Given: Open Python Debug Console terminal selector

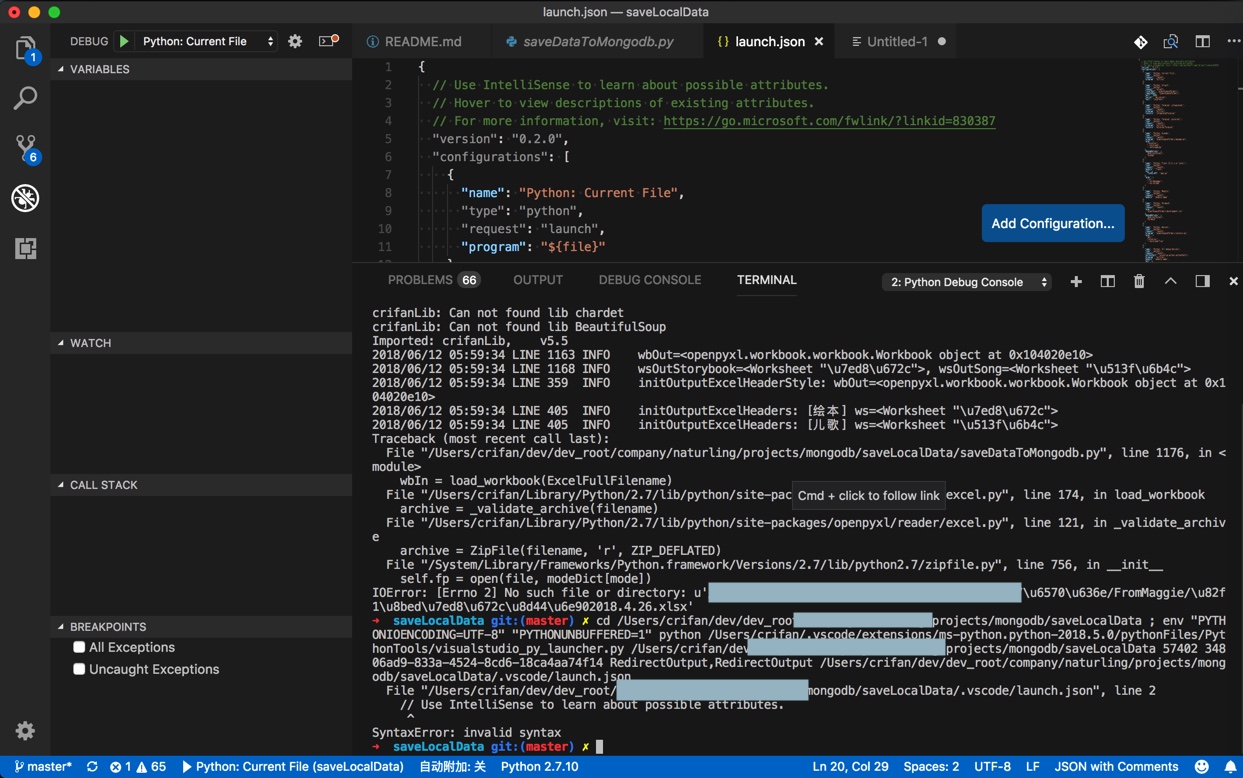Looking at the screenshot, I should (x=967, y=282).
